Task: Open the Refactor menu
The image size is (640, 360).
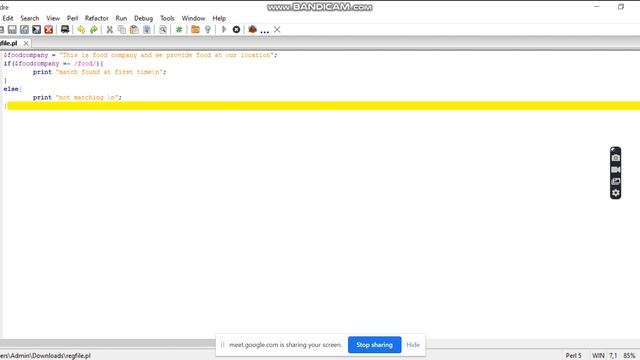Action: 97,18
